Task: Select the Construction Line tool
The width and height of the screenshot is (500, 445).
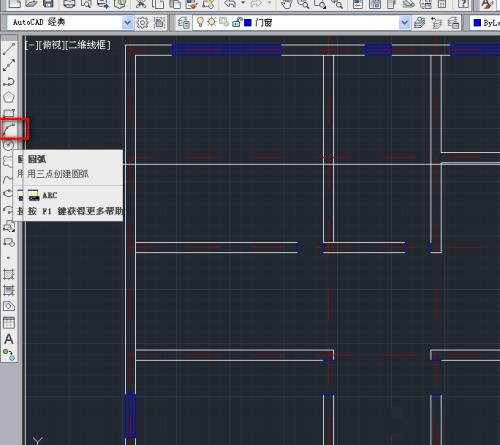Action: 9,65
